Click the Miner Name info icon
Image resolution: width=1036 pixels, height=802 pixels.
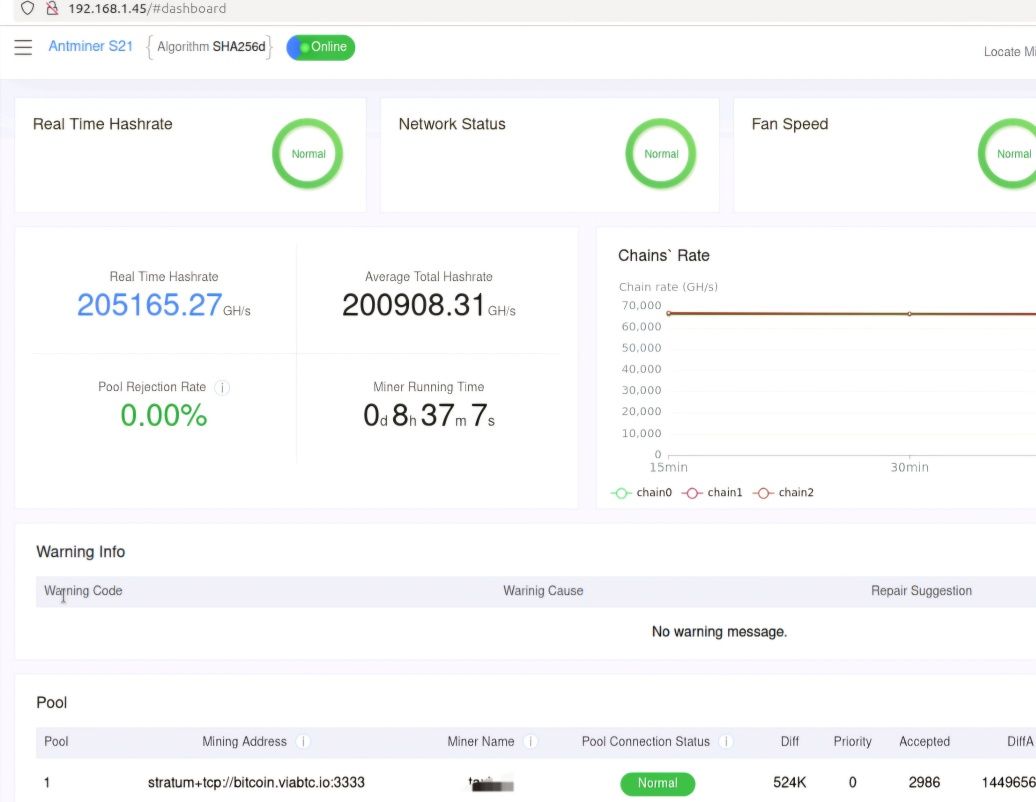(530, 742)
